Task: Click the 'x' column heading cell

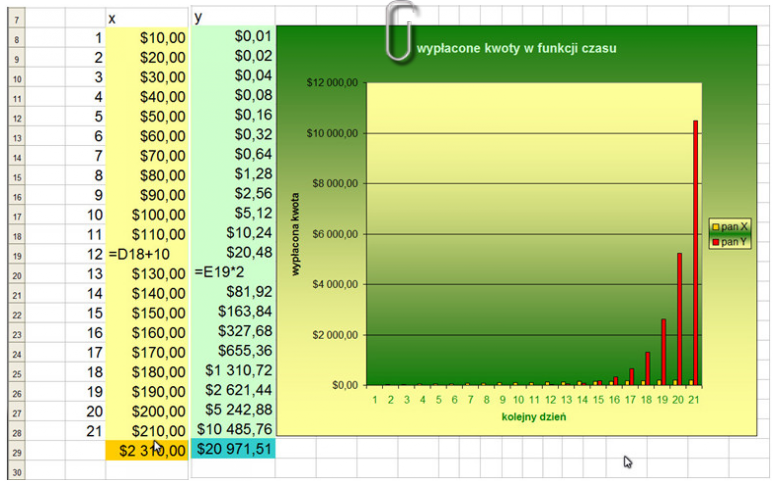Action: (147, 18)
